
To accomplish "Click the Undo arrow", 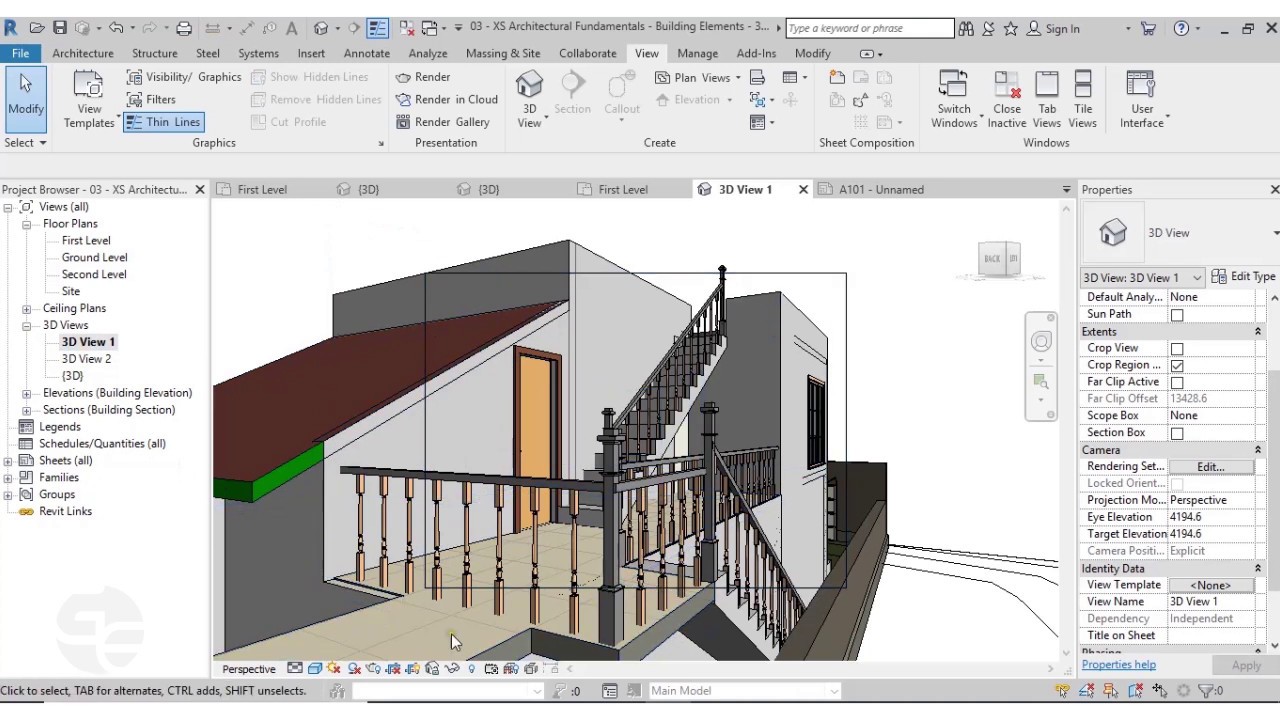I will pos(116,28).
